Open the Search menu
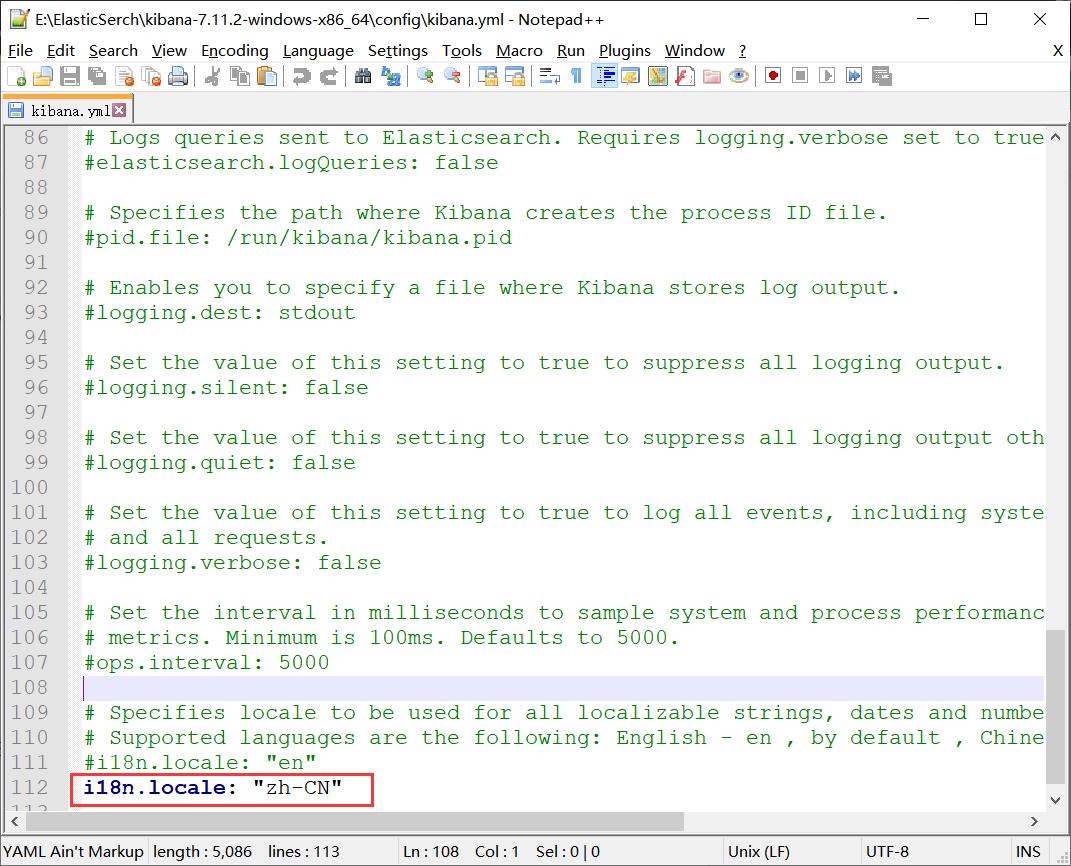Screen dimensions: 1071x866 [x=113, y=51]
